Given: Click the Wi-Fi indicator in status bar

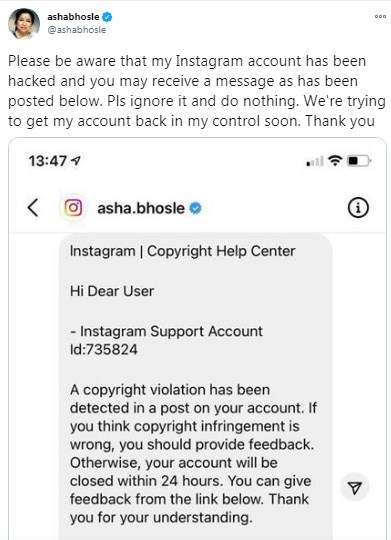Looking at the screenshot, I should 335,160.
